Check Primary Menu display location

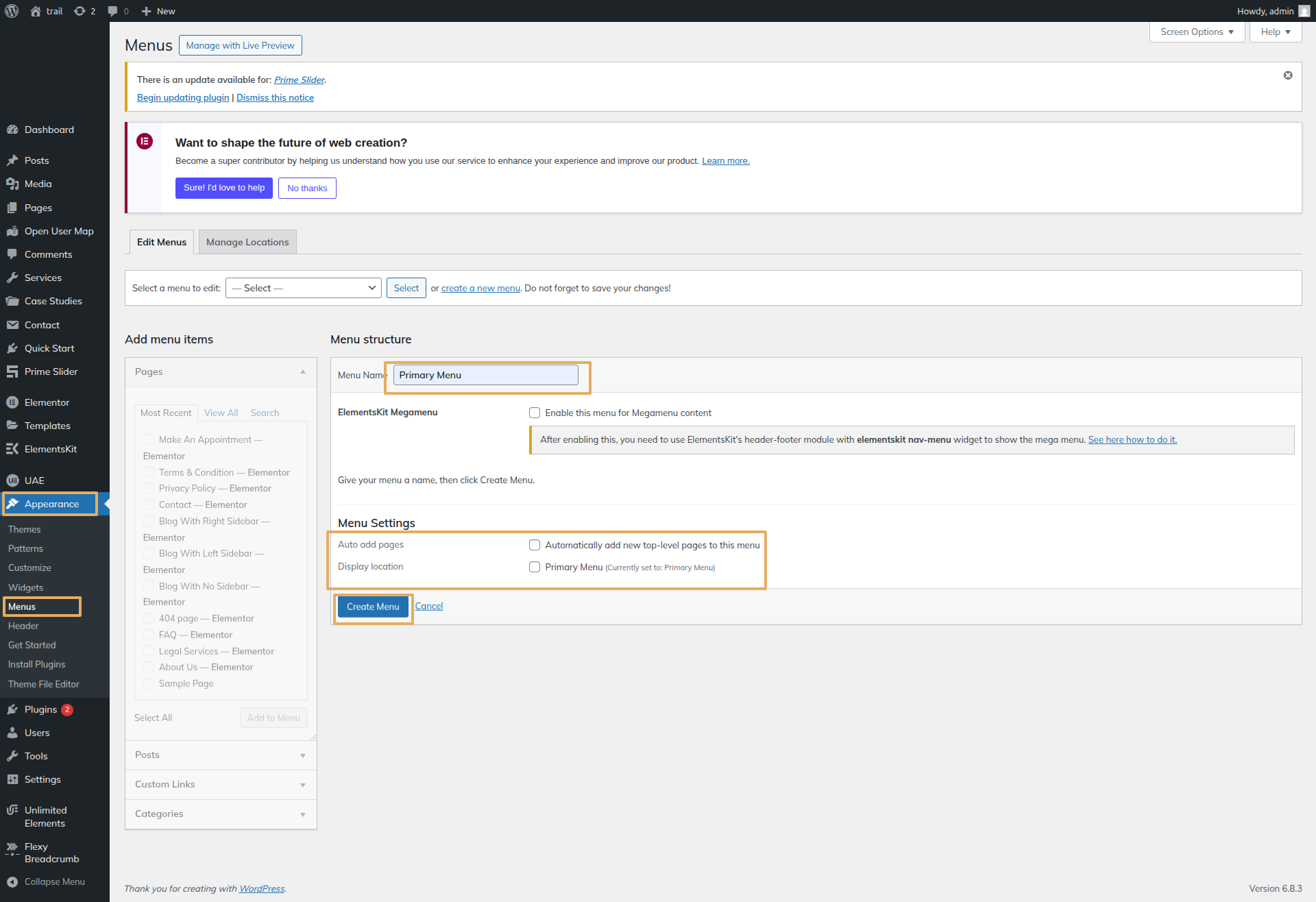pos(535,567)
